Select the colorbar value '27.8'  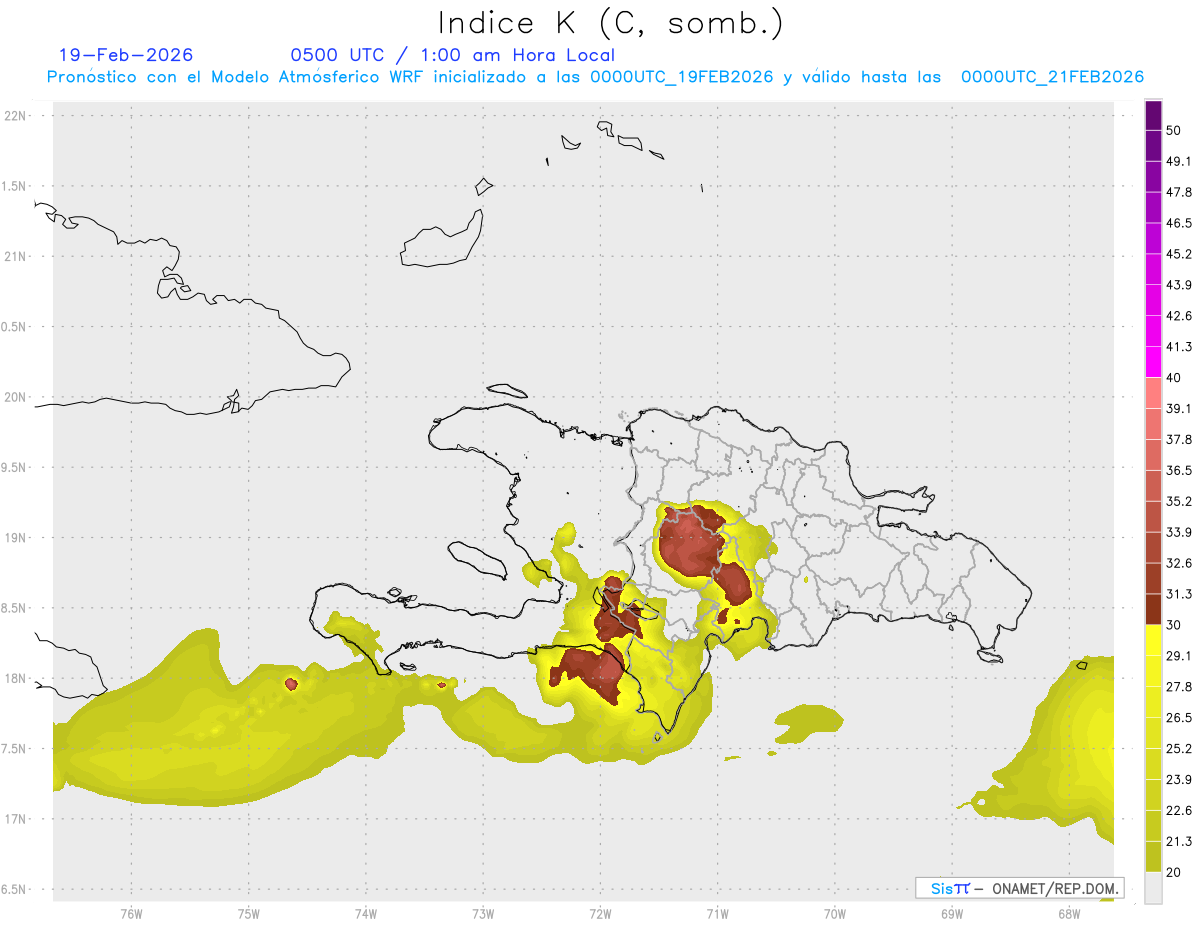click(x=1179, y=687)
